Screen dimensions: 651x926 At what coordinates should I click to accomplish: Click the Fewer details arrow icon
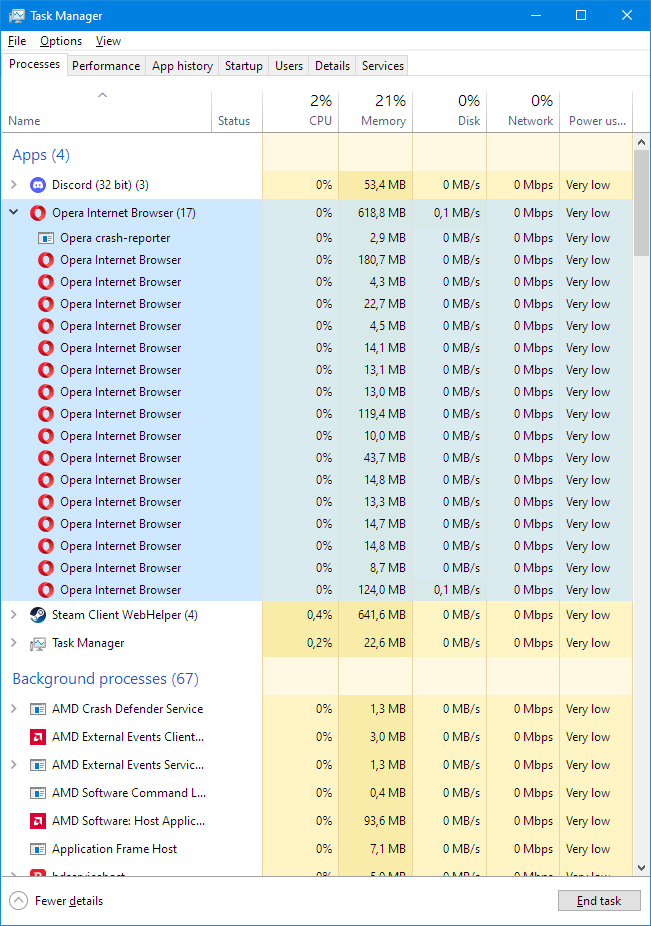coord(18,901)
